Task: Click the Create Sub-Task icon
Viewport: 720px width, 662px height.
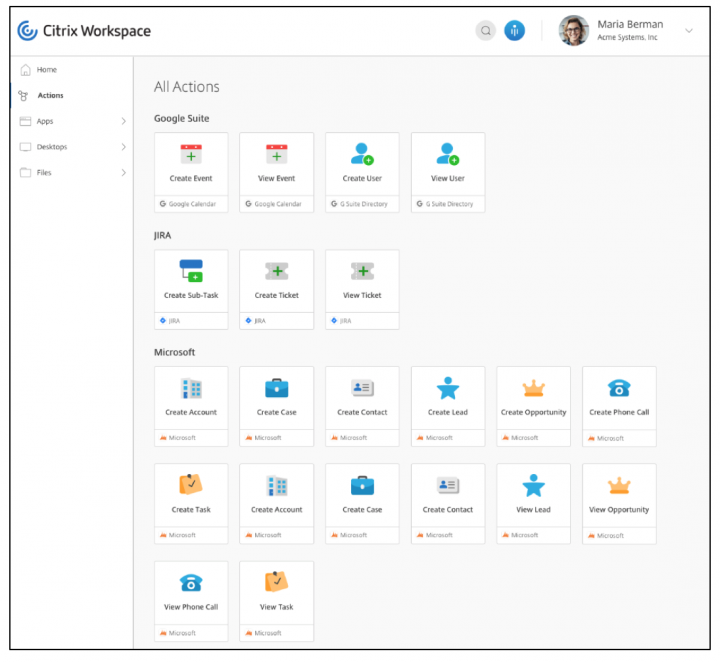Action: pos(191,271)
